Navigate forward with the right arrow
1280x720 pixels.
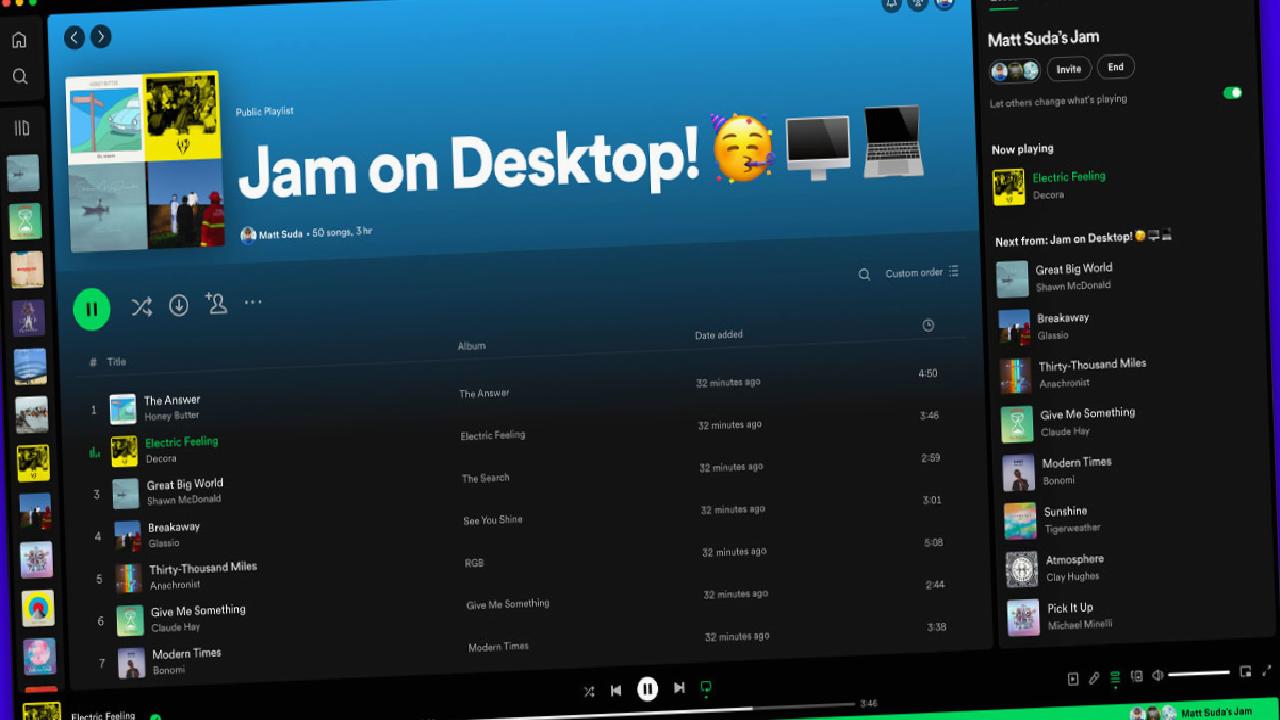[x=101, y=37]
